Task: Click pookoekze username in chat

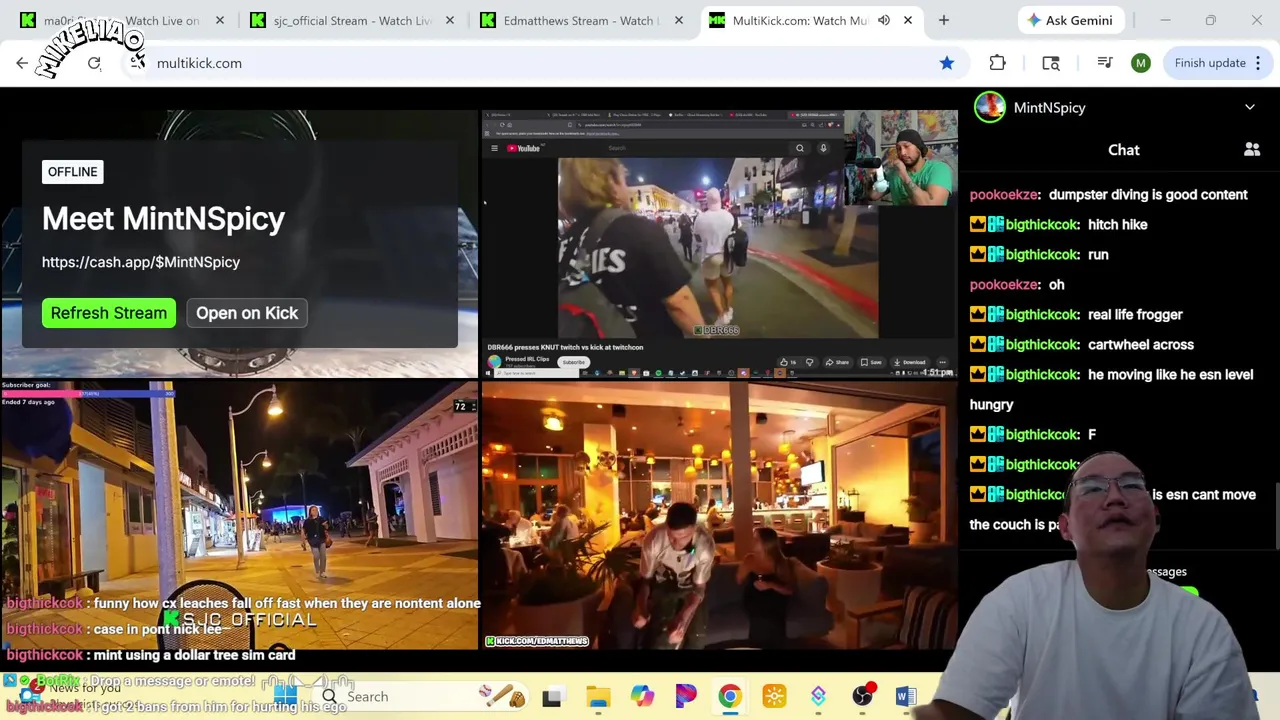Action: click(x=1004, y=195)
